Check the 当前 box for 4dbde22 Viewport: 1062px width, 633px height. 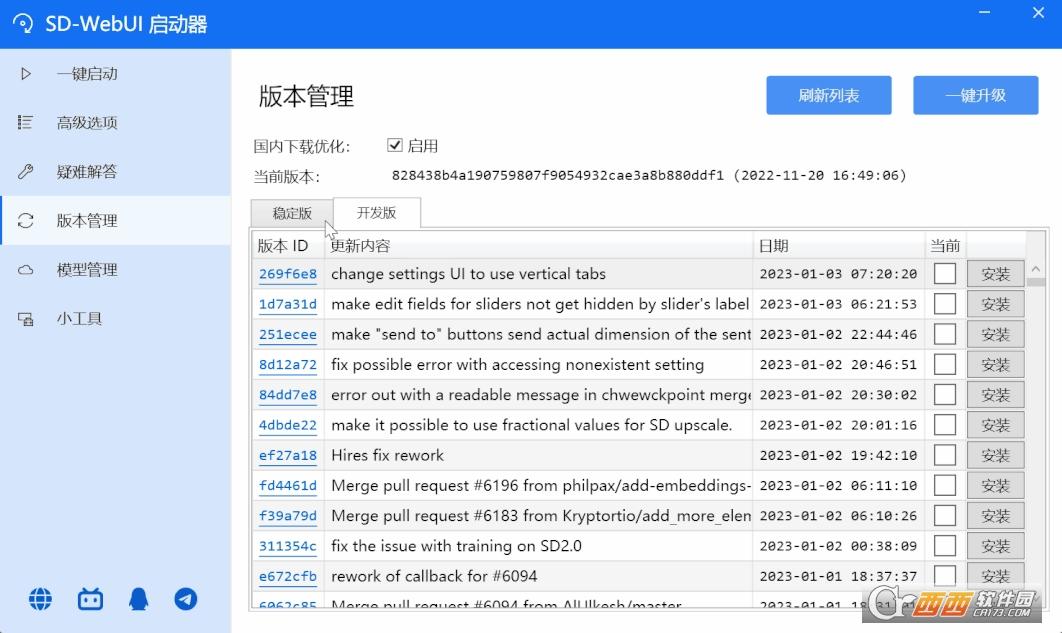(945, 424)
